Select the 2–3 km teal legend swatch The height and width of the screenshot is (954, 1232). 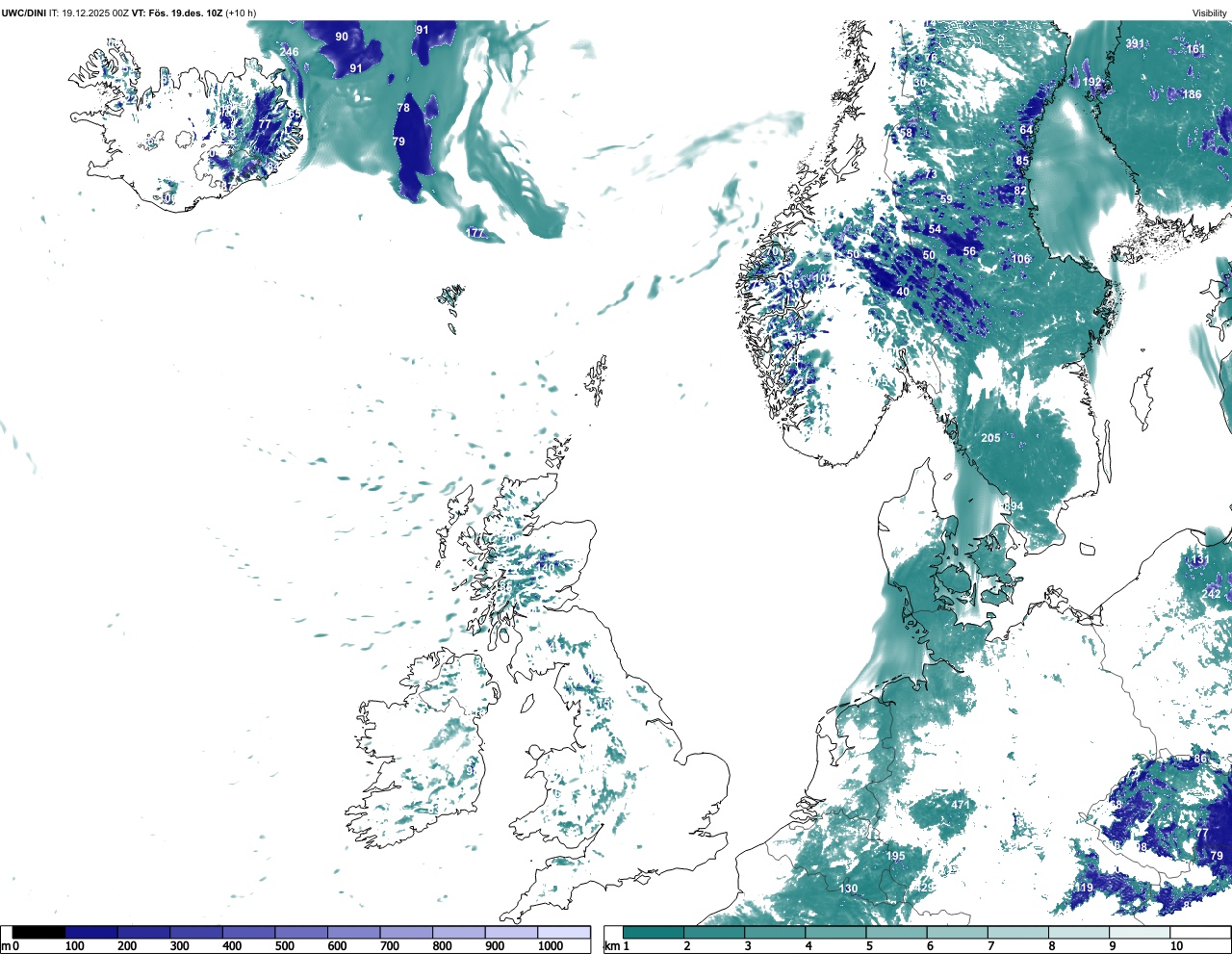pos(714,932)
